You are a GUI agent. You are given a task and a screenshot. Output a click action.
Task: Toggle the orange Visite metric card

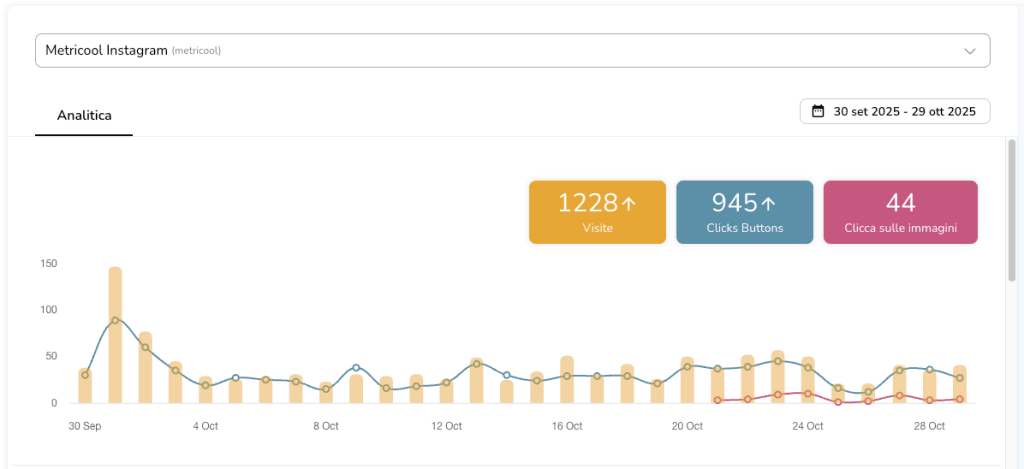pyautogui.click(x=597, y=212)
